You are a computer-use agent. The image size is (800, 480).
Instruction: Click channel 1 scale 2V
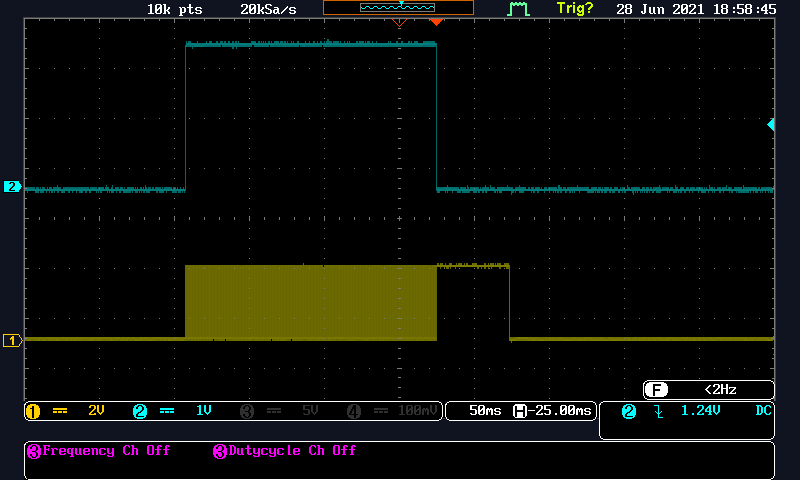(x=96, y=411)
